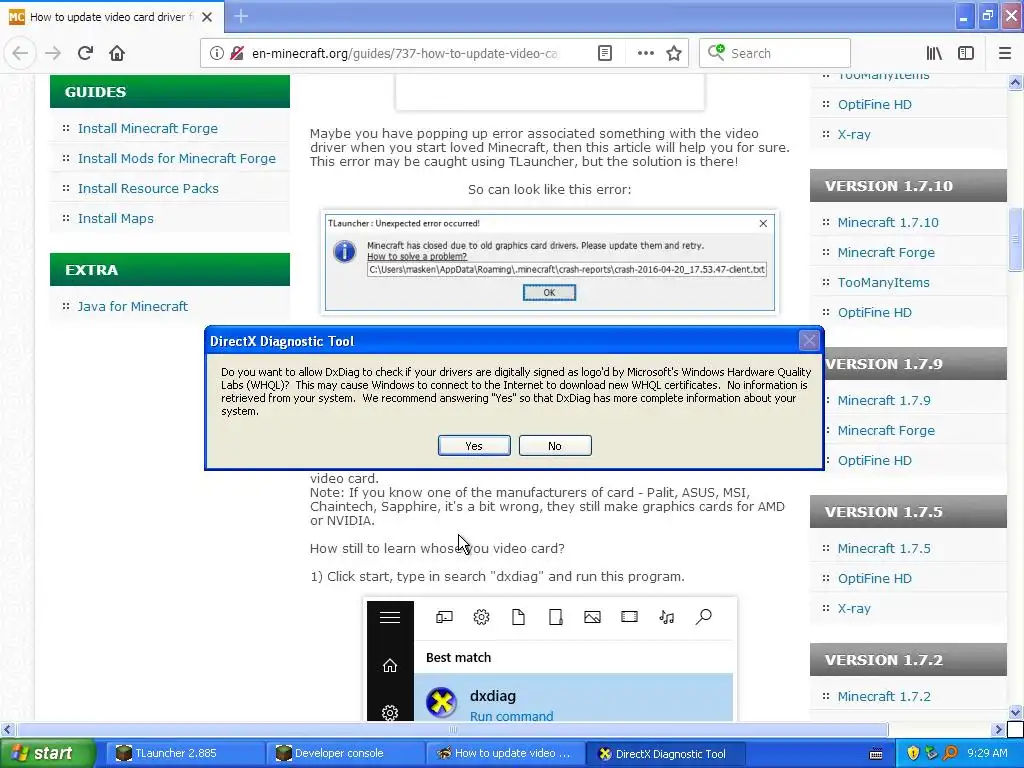Open OptiFine HD link under Version 1.7.5

point(874,579)
